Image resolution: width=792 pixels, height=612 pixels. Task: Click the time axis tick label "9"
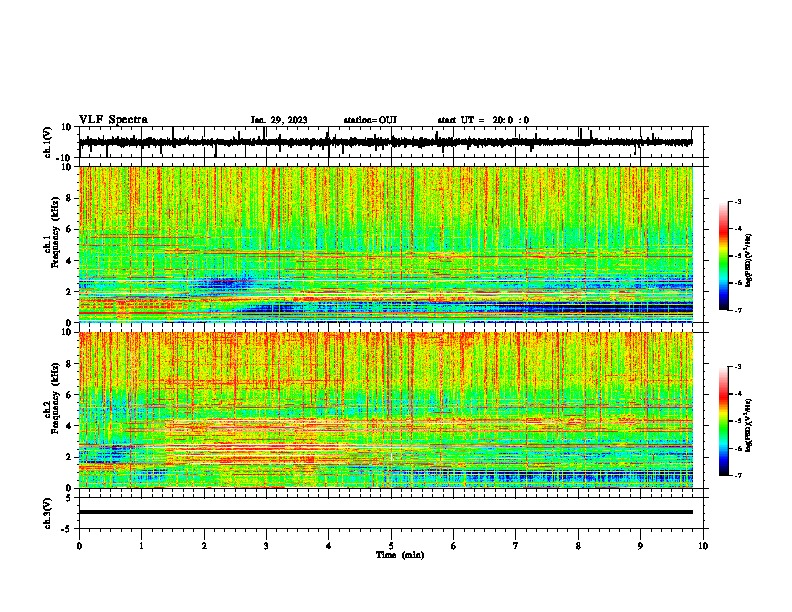pos(640,546)
